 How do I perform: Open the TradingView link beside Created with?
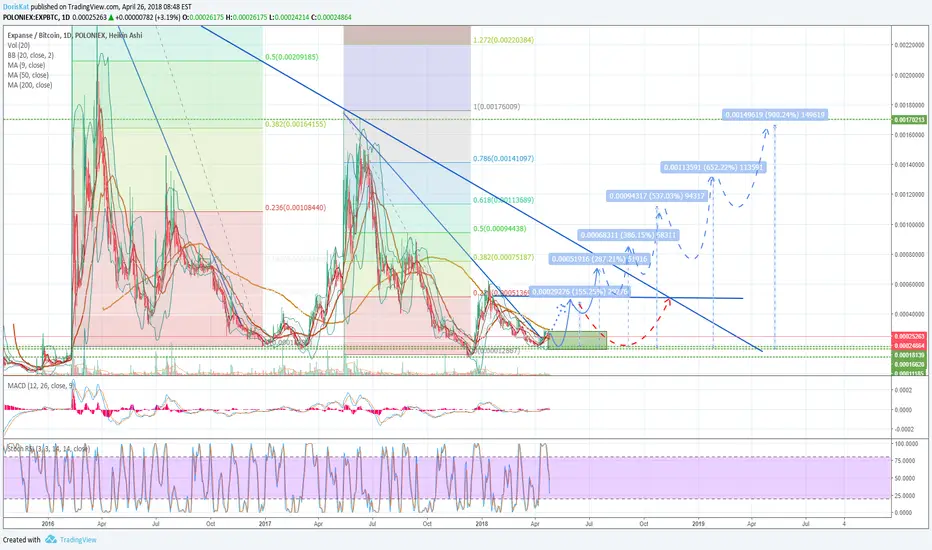pyautogui.click(x=78, y=540)
